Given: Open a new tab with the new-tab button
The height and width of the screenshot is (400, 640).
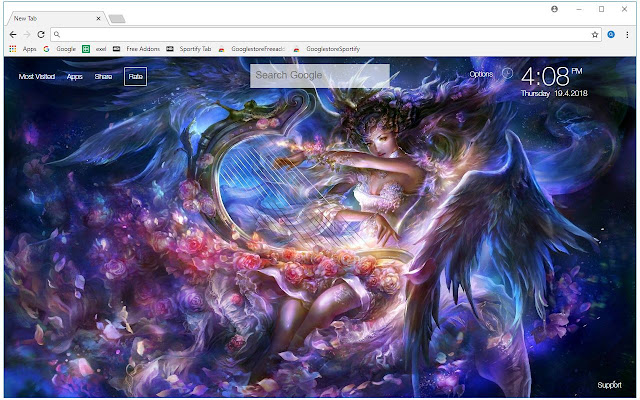Looking at the screenshot, I should coord(117,19).
